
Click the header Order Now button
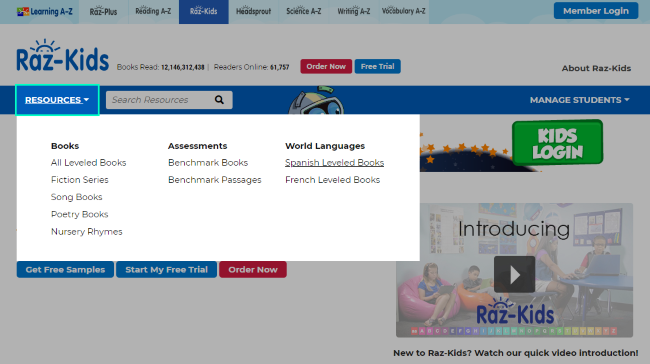(x=326, y=66)
